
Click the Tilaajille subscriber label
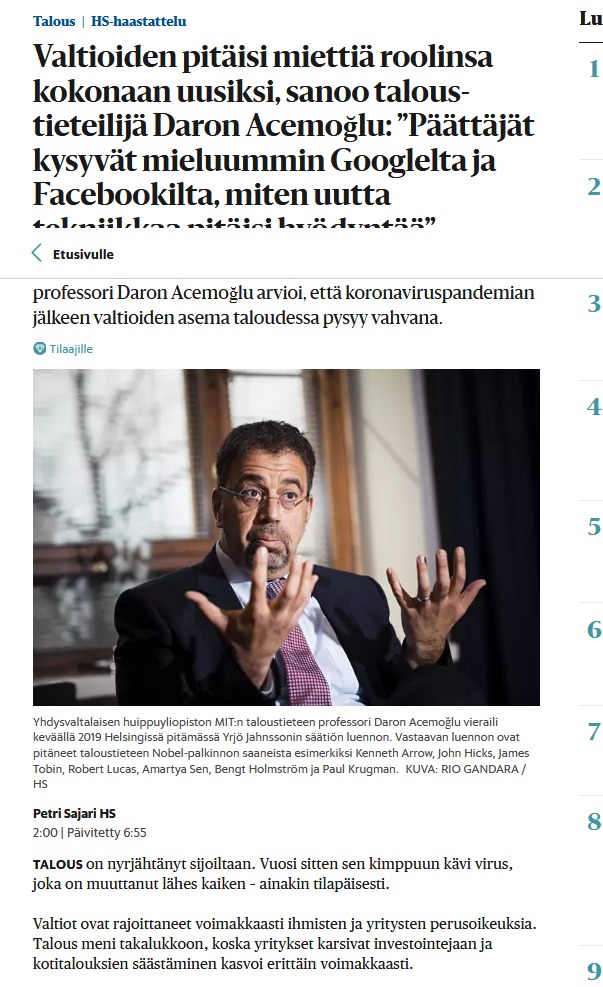(71, 349)
